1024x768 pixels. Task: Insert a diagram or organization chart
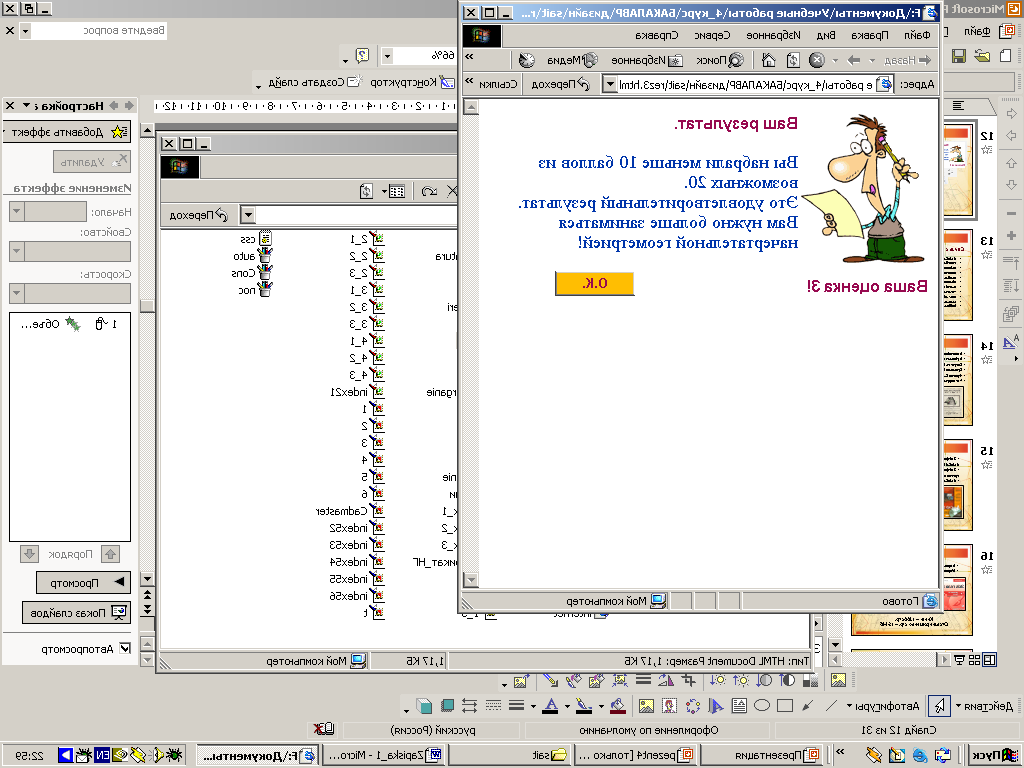coord(693,705)
